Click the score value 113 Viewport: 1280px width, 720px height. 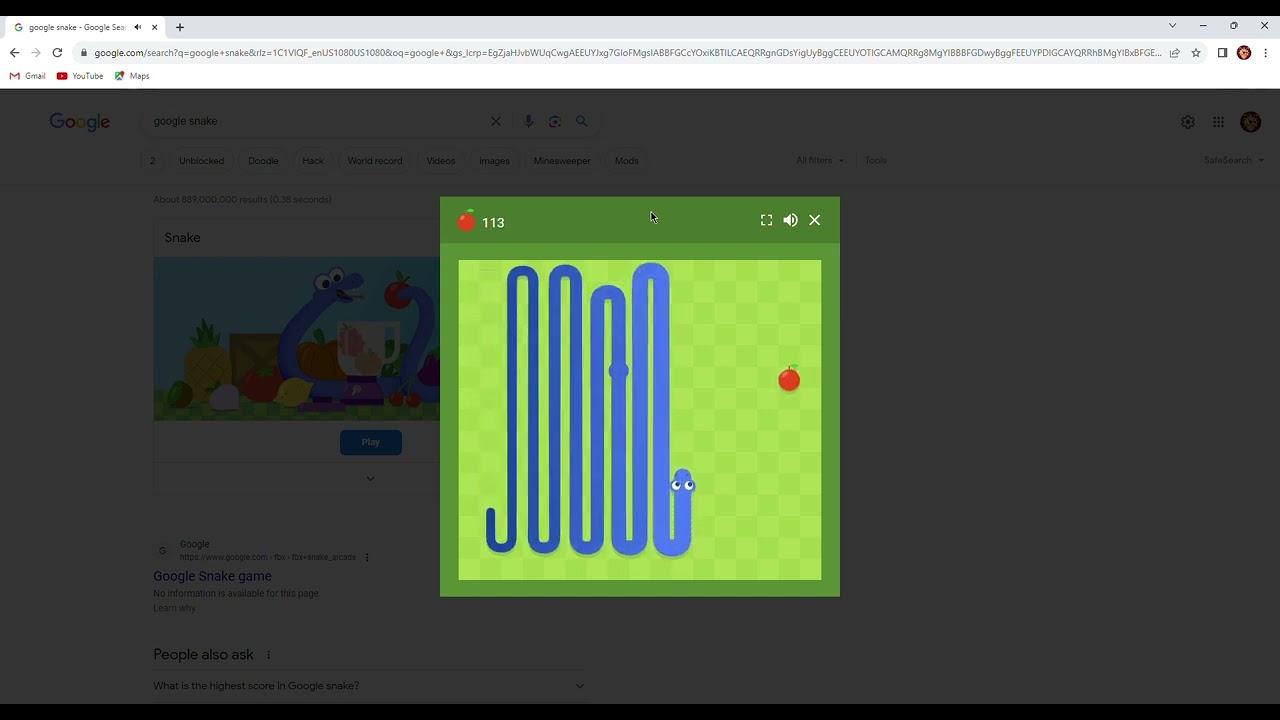point(493,223)
